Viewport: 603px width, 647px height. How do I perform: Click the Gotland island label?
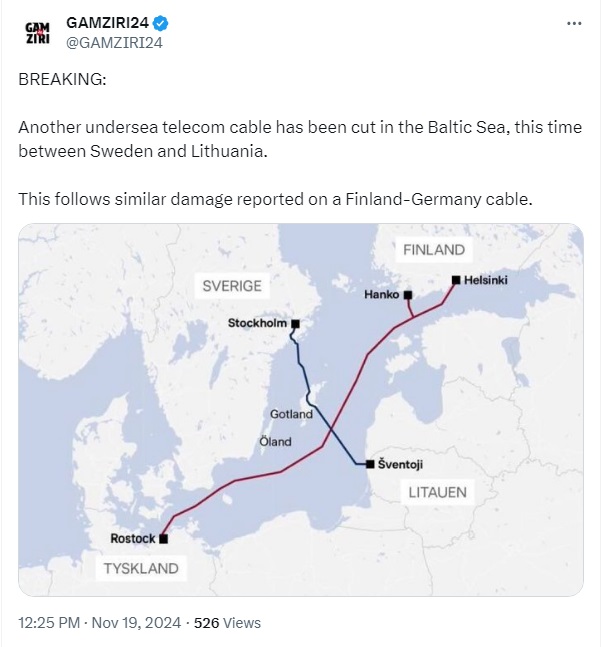(291, 414)
